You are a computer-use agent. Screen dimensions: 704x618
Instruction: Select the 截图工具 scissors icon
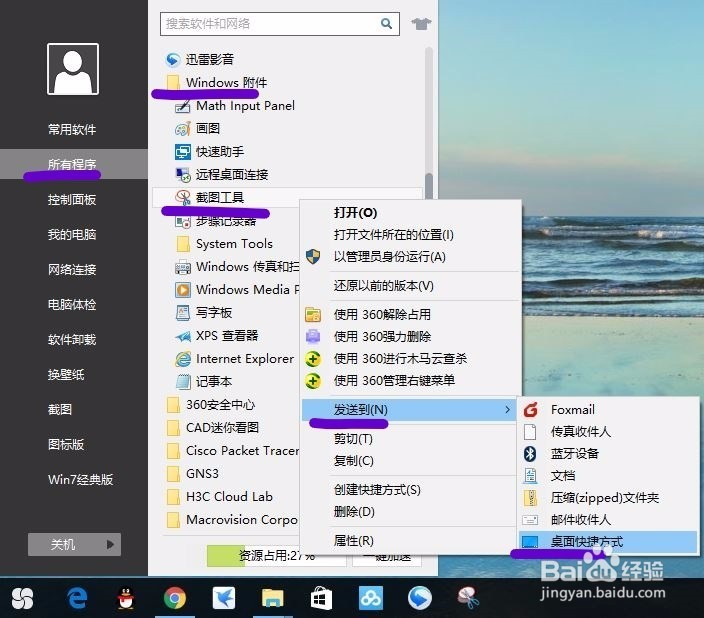(182, 198)
